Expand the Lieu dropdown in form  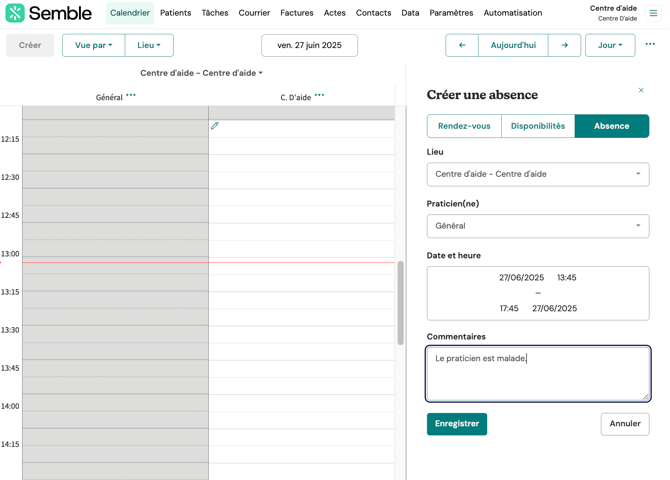tap(538, 174)
